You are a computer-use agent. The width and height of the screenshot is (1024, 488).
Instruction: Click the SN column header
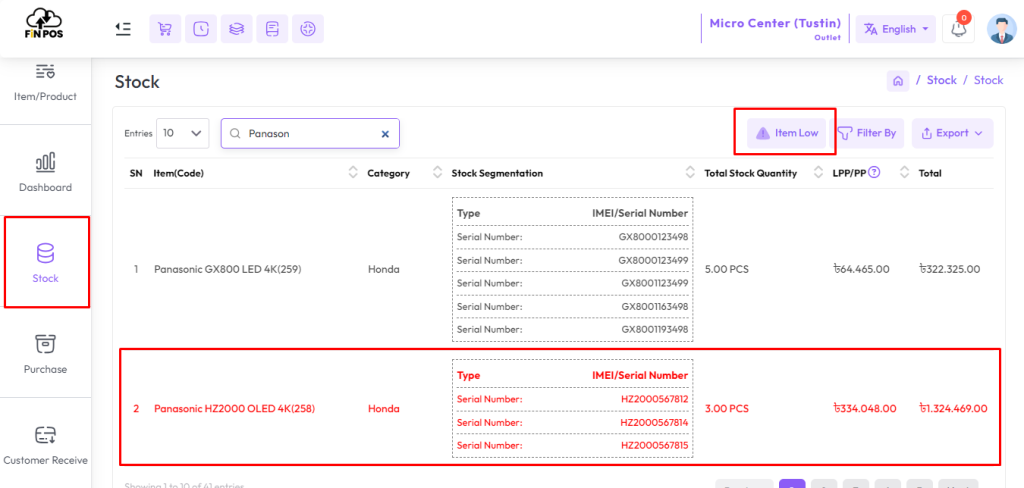point(136,173)
